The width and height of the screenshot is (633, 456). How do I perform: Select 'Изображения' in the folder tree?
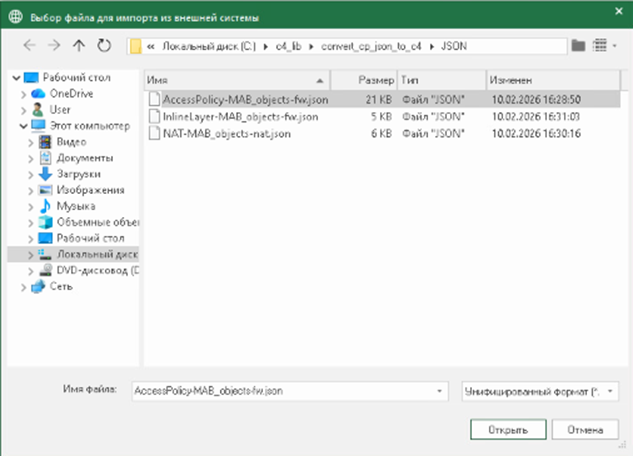coord(90,190)
